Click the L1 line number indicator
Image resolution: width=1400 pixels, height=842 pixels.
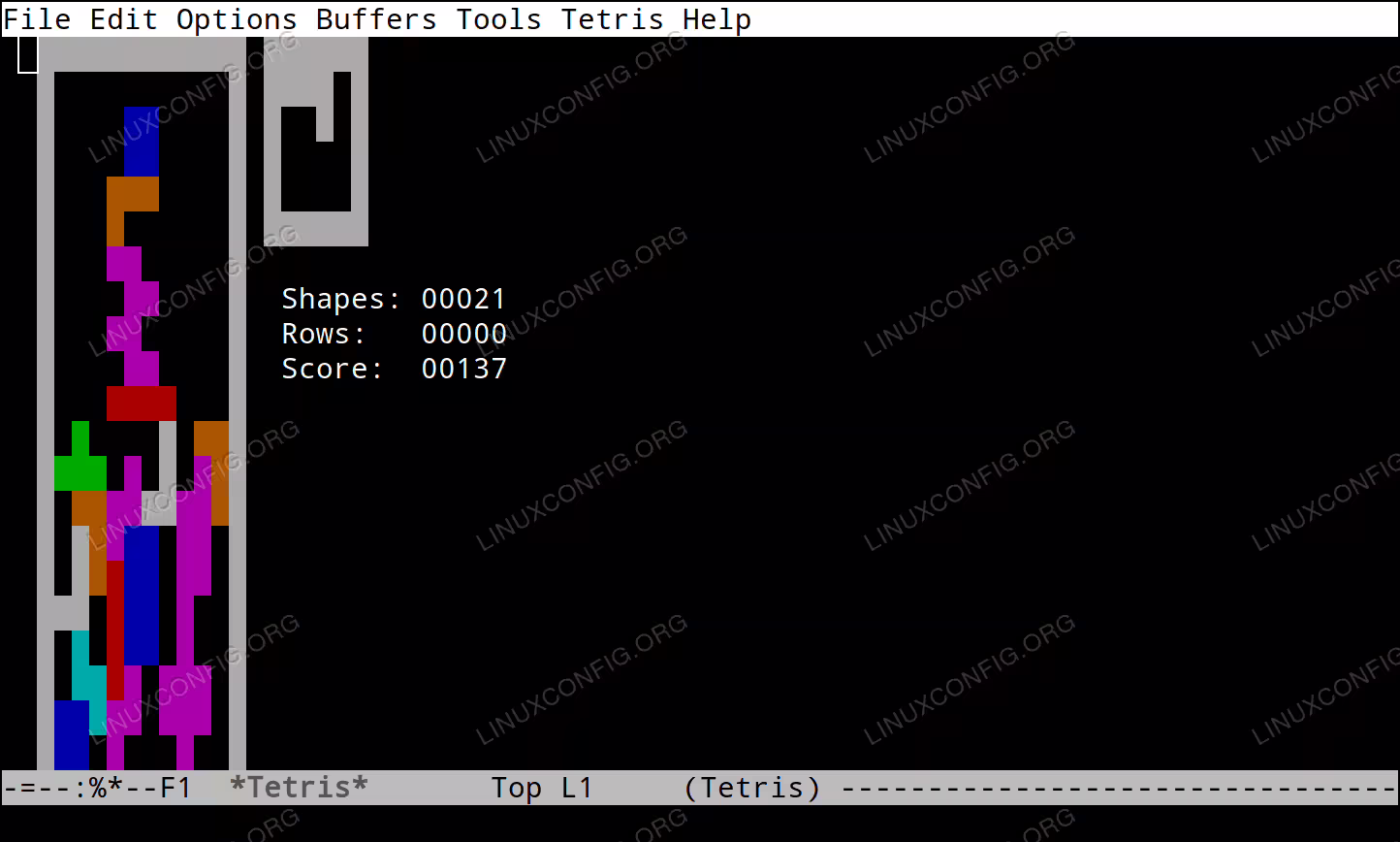tap(578, 788)
